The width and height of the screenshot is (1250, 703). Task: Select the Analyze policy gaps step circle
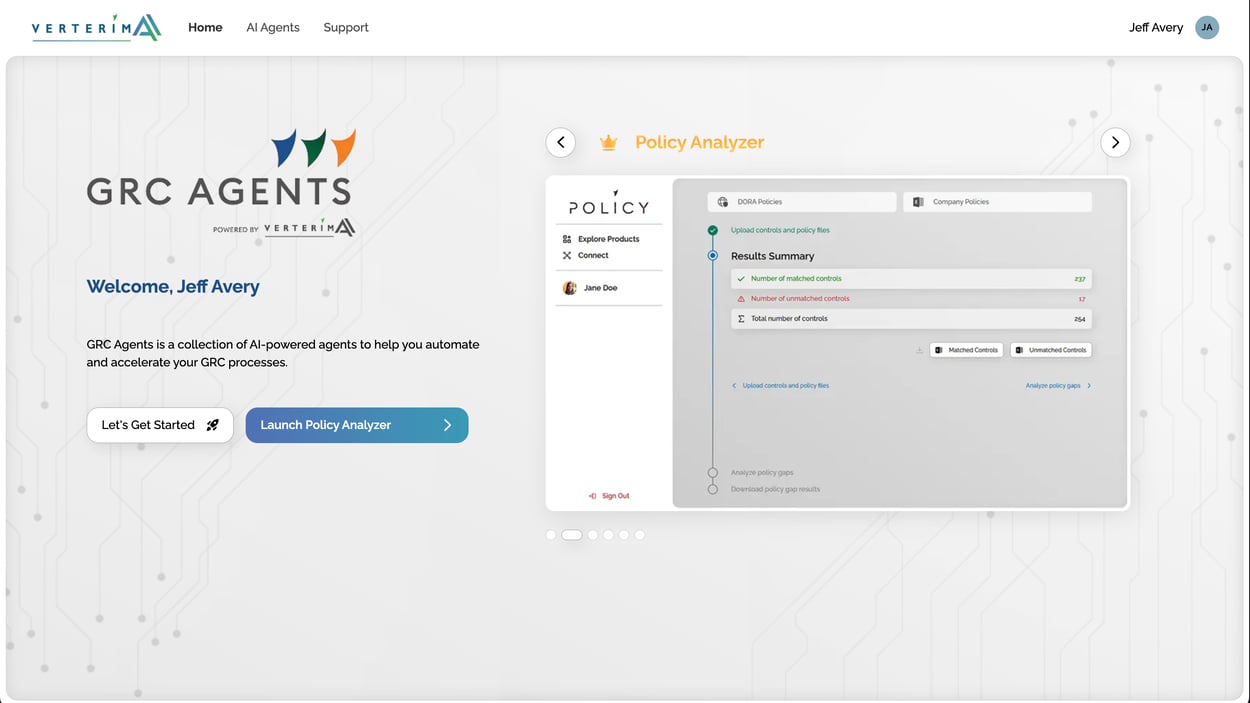711,471
